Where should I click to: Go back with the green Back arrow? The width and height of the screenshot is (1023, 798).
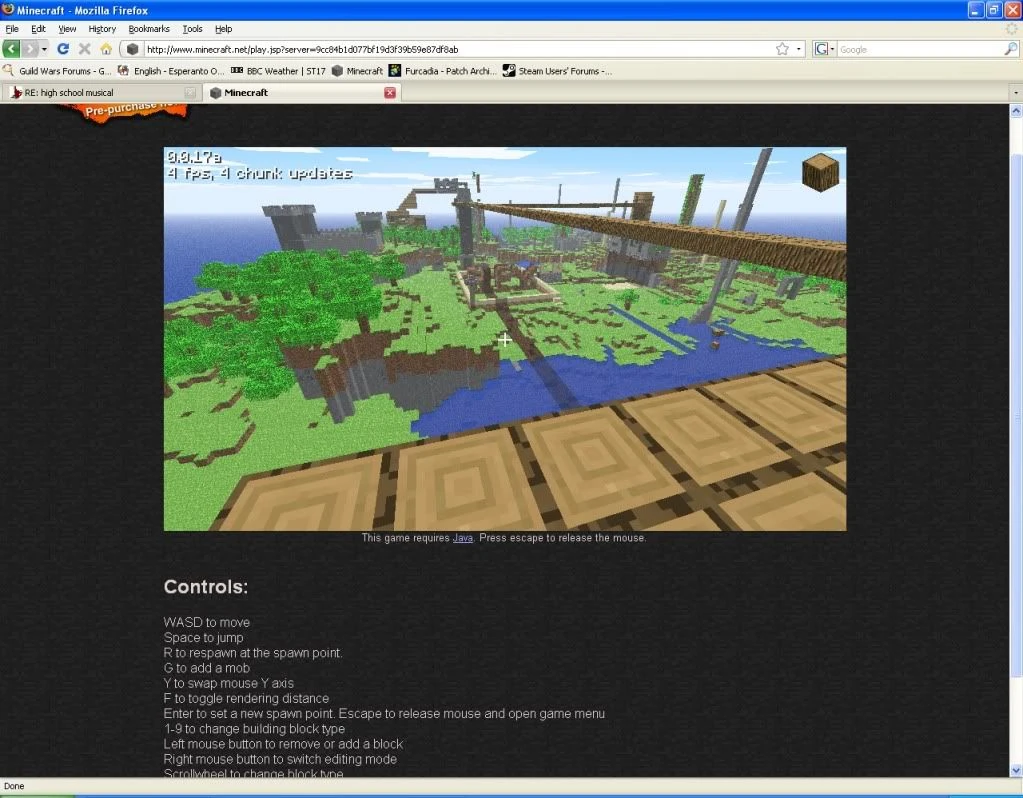[x=12, y=49]
